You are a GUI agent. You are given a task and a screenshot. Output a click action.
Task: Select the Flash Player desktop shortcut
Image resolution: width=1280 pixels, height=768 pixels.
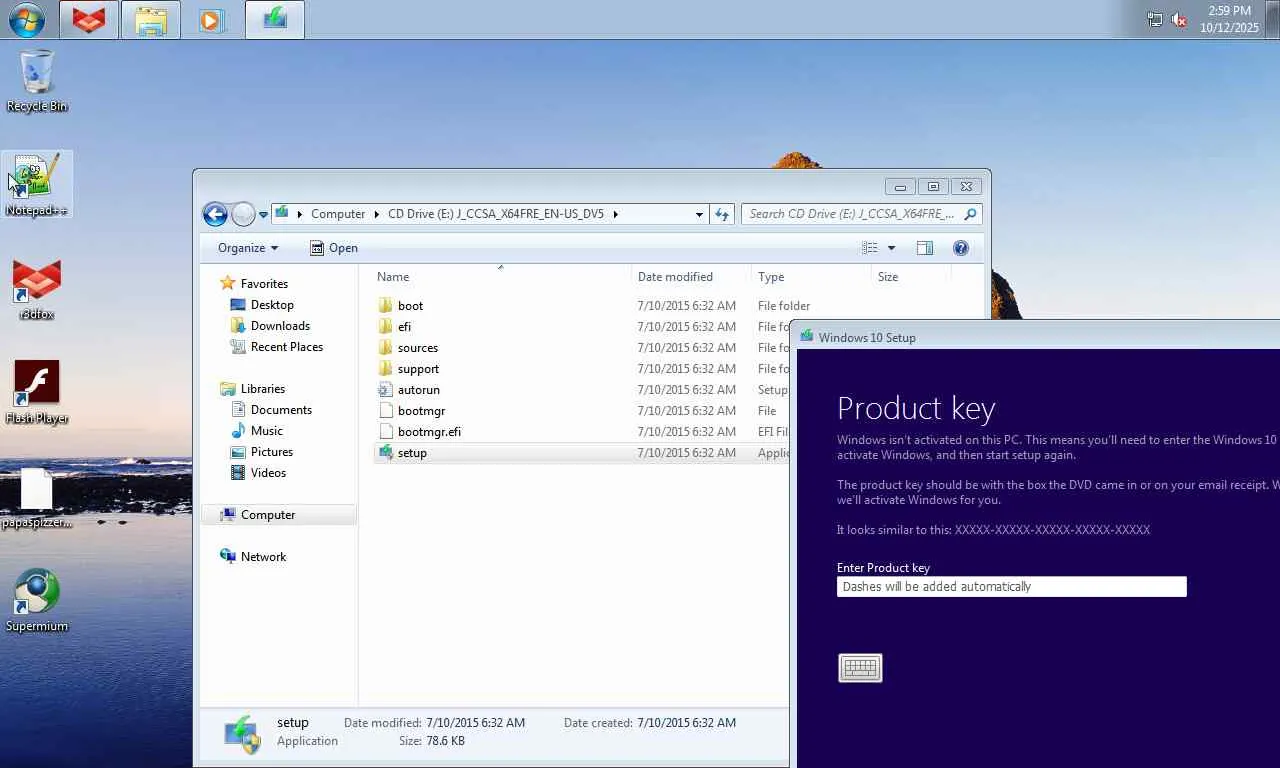point(37,393)
